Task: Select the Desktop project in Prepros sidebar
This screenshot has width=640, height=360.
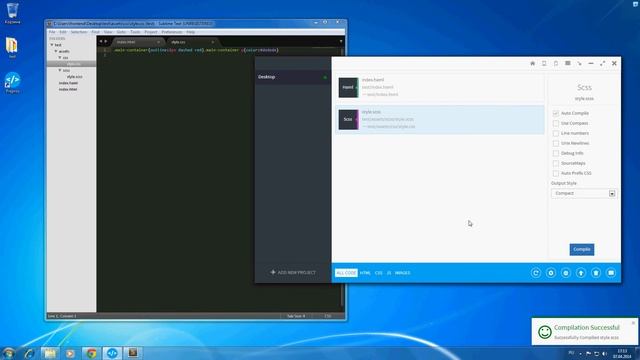Action: [x=293, y=77]
